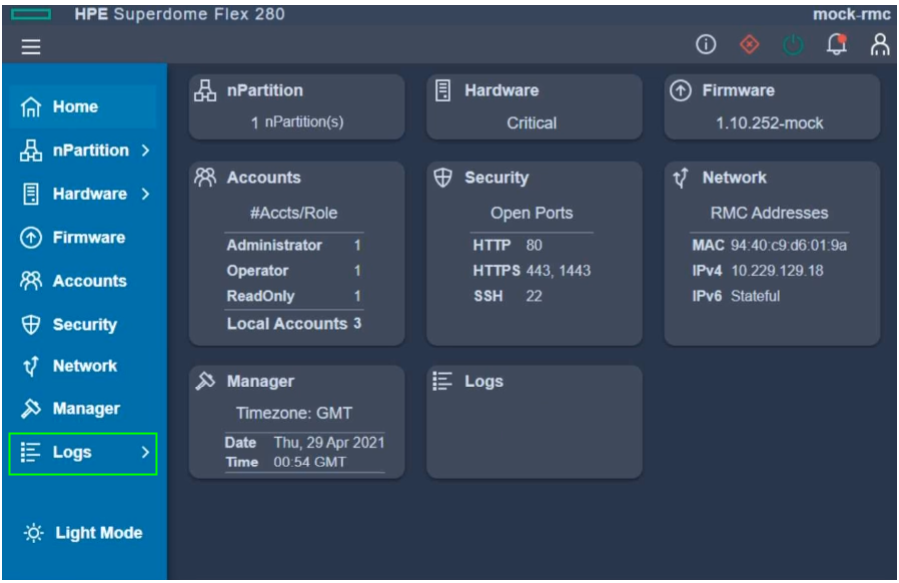Click the Security shield icon in sidebar
This screenshot has width=899, height=583.
(x=31, y=324)
